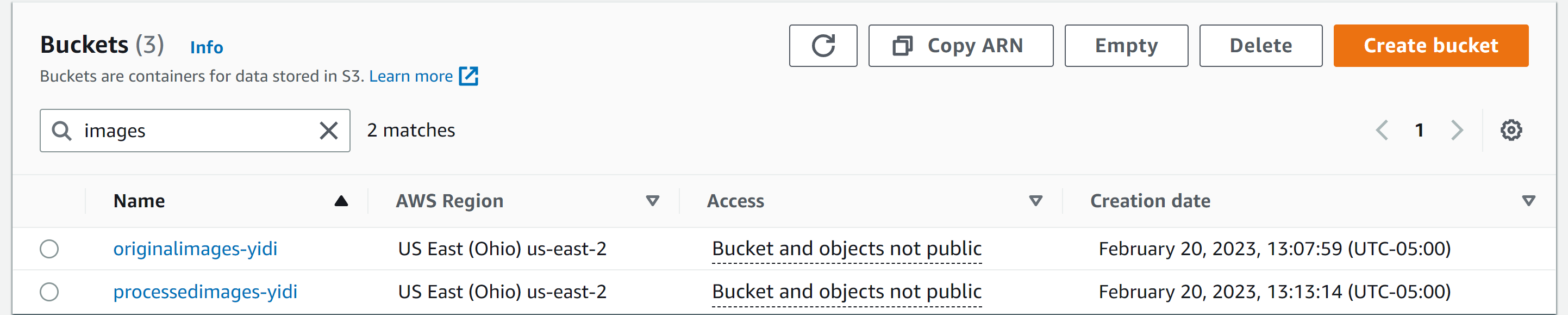
Task: Click inside the bucket search field
Action: pyautogui.click(x=183, y=130)
